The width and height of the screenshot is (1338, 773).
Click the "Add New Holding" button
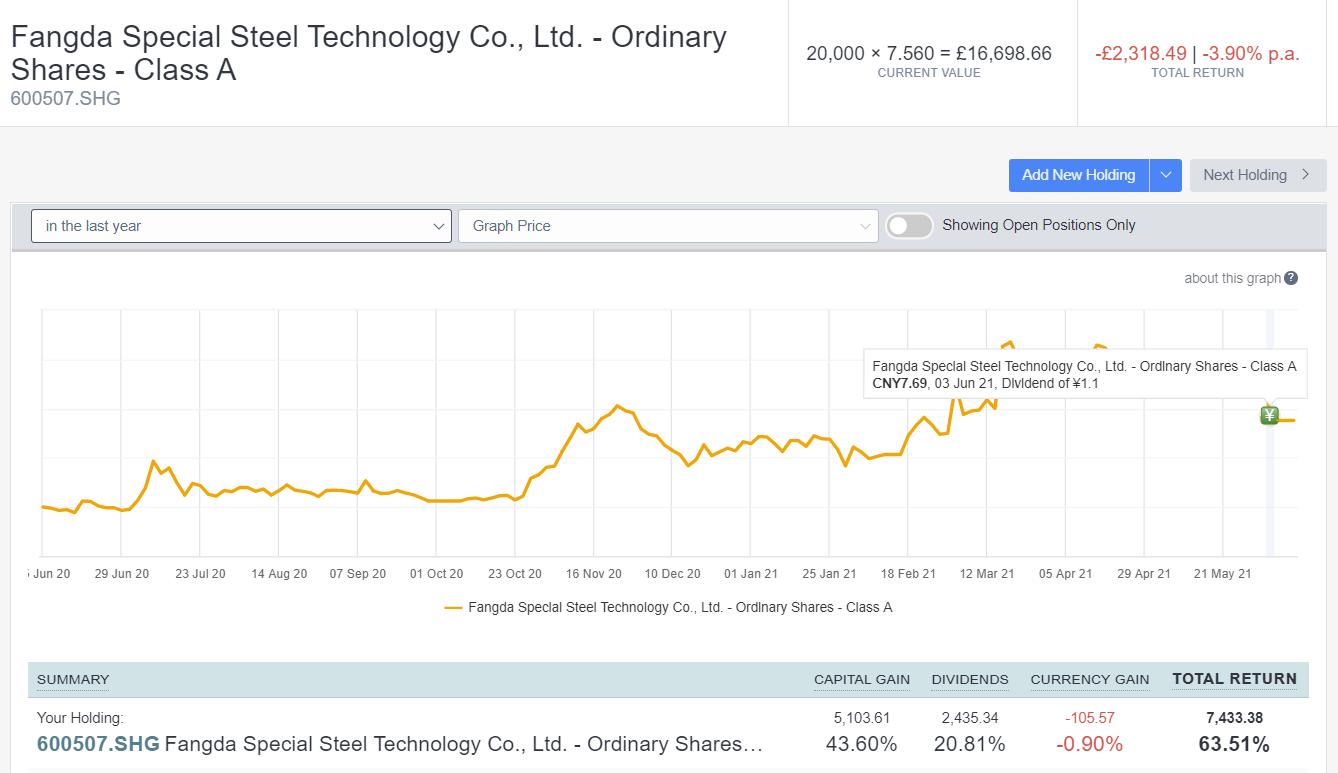pos(1078,175)
